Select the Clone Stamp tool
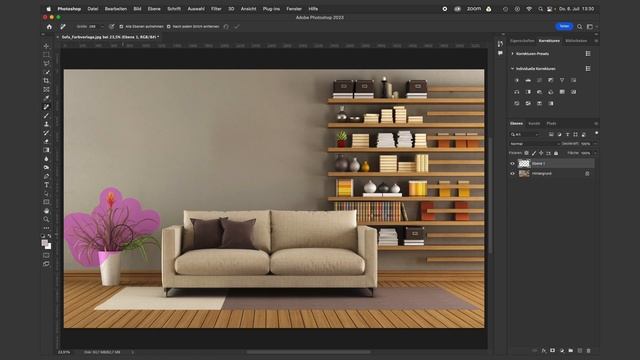Viewport: 640px width, 360px height. 46,124
